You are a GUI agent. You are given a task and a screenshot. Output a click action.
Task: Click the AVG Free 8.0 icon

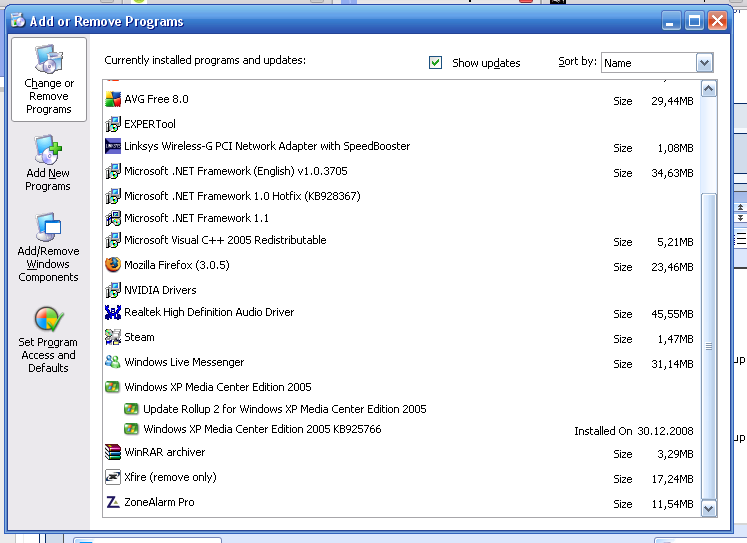pyautogui.click(x=113, y=99)
